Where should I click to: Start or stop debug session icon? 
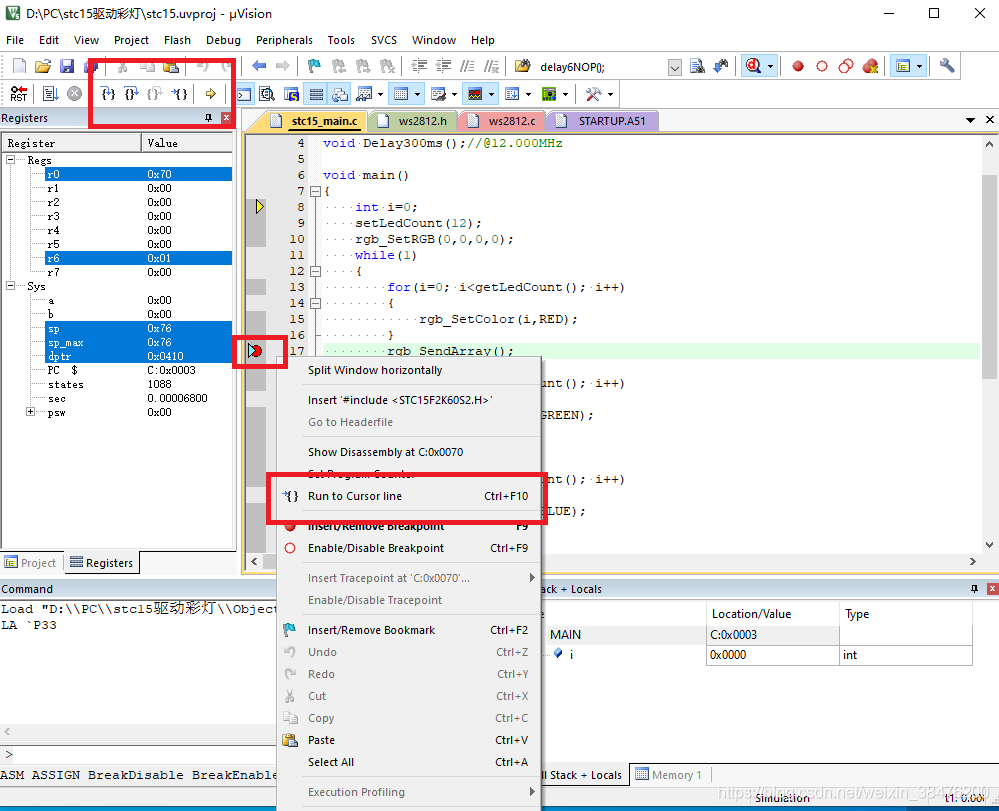[x=753, y=66]
